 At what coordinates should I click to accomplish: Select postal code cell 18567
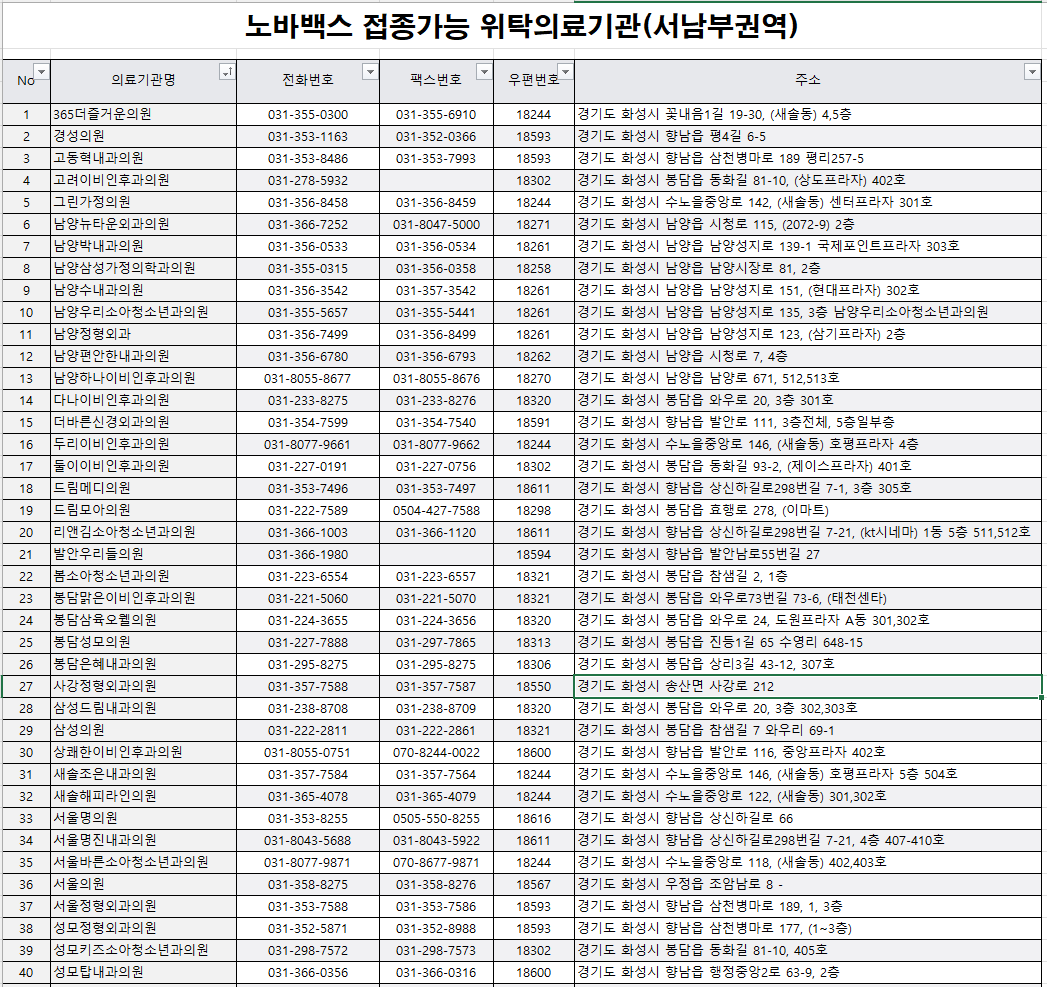pyautogui.click(x=534, y=885)
